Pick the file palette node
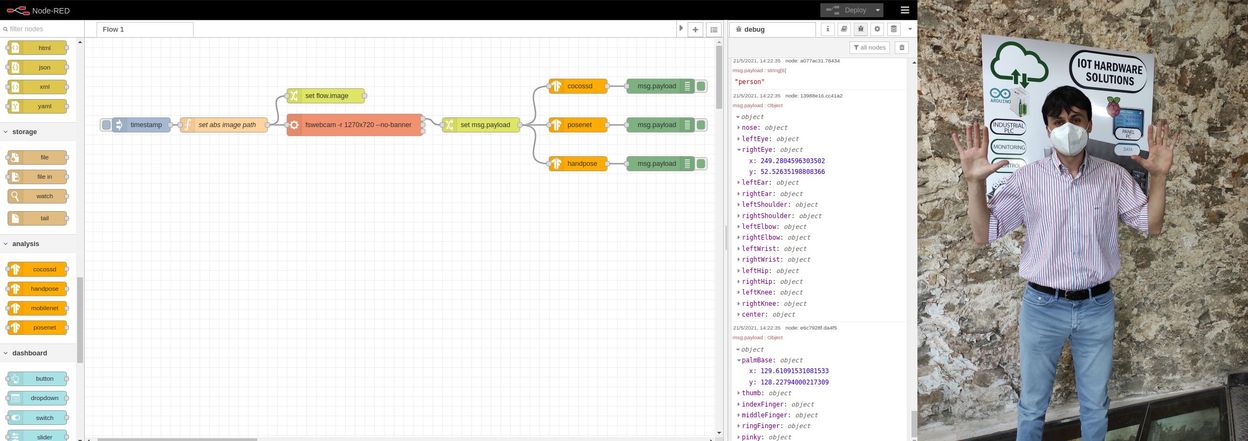The height and width of the screenshot is (441, 1248). click(x=37, y=157)
